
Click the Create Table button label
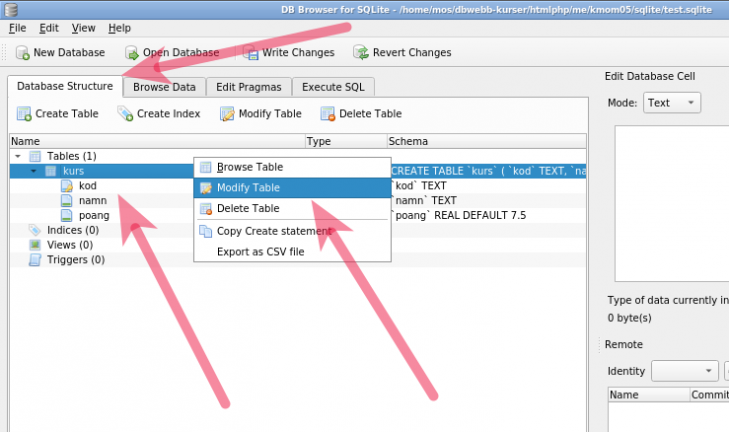click(67, 113)
